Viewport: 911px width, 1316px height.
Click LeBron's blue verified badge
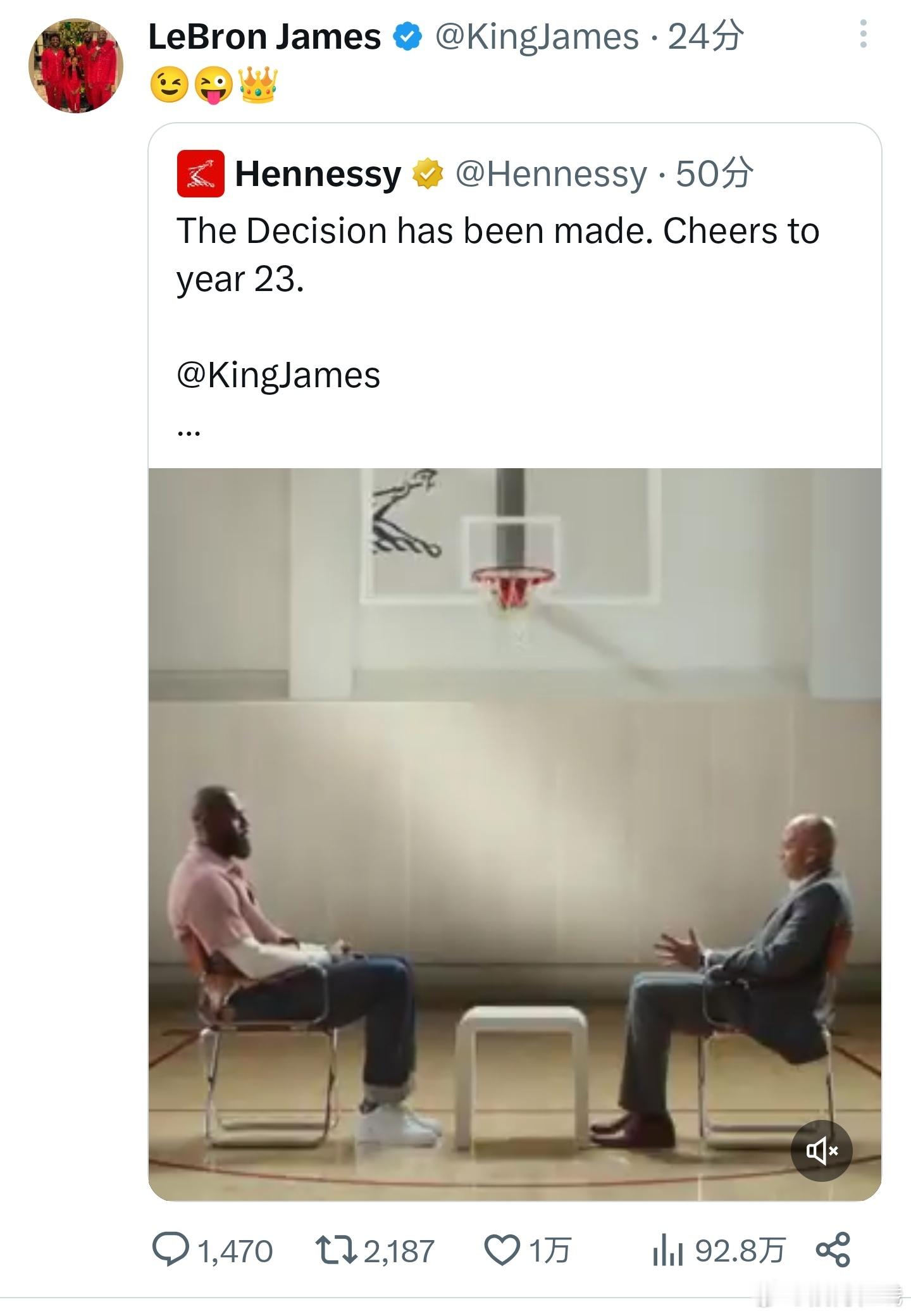[x=408, y=37]
